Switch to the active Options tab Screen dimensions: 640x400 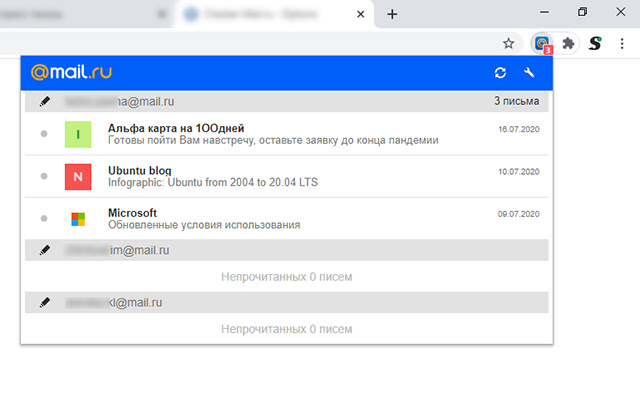[274, 14]
